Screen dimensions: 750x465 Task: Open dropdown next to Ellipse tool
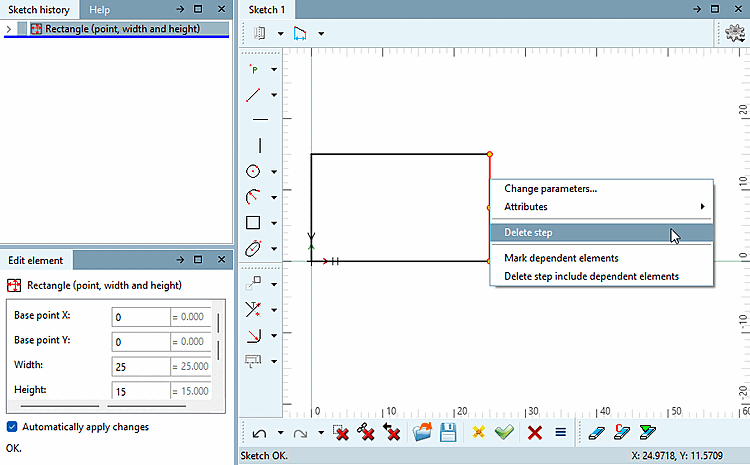click(x=274, y=249)
